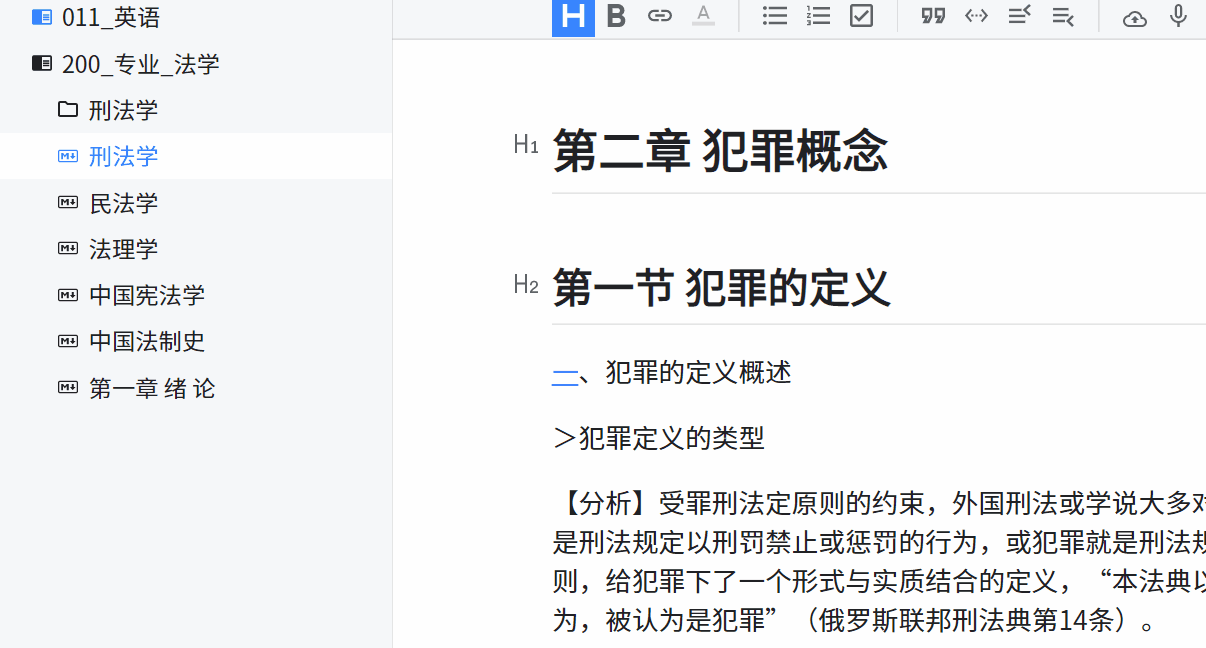Image resolution: width=1206 pixels, height=648 pixels.
Task: Toggle Bold formatting in the toolbar
Action: click(616, 16)
